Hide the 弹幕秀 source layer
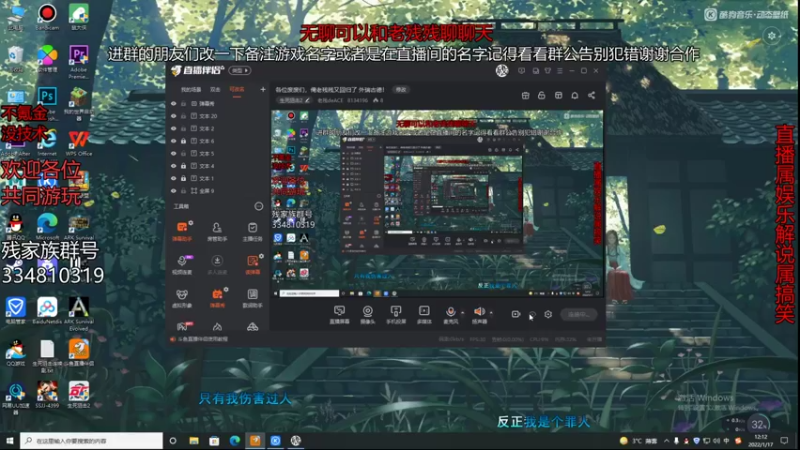Viewport: 800px width, 450px height. 173,104
